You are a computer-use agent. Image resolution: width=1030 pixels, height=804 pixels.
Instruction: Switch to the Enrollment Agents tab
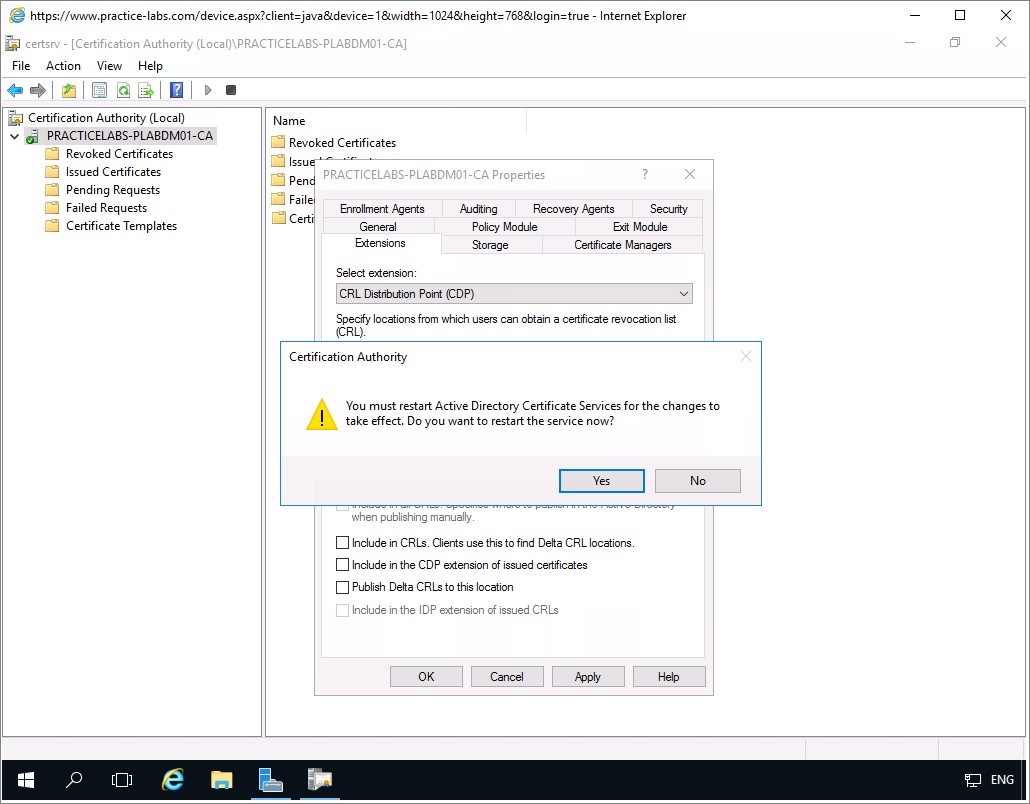click(x=382, y=208)
